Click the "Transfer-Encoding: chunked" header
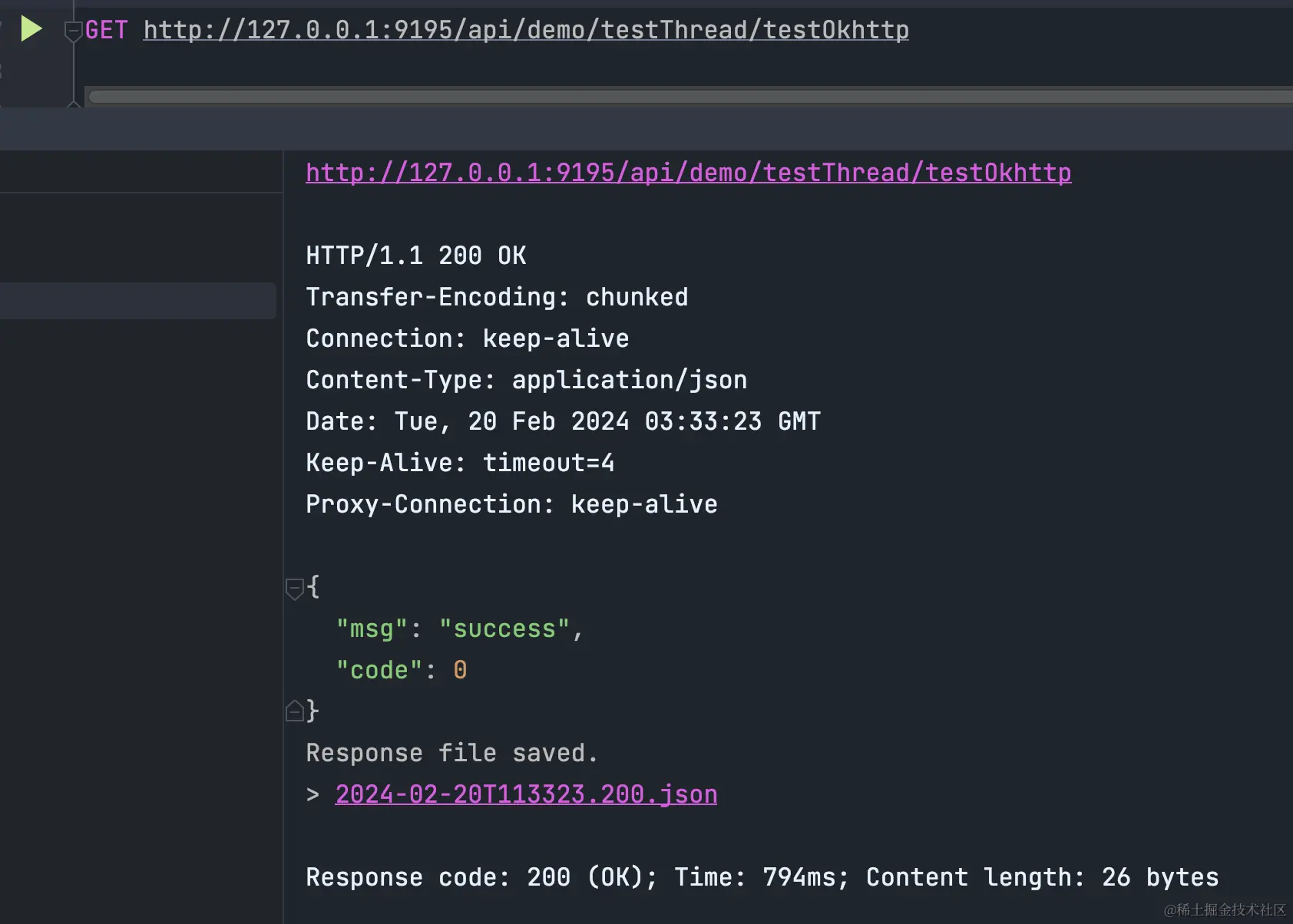 [x=497, y=297]
